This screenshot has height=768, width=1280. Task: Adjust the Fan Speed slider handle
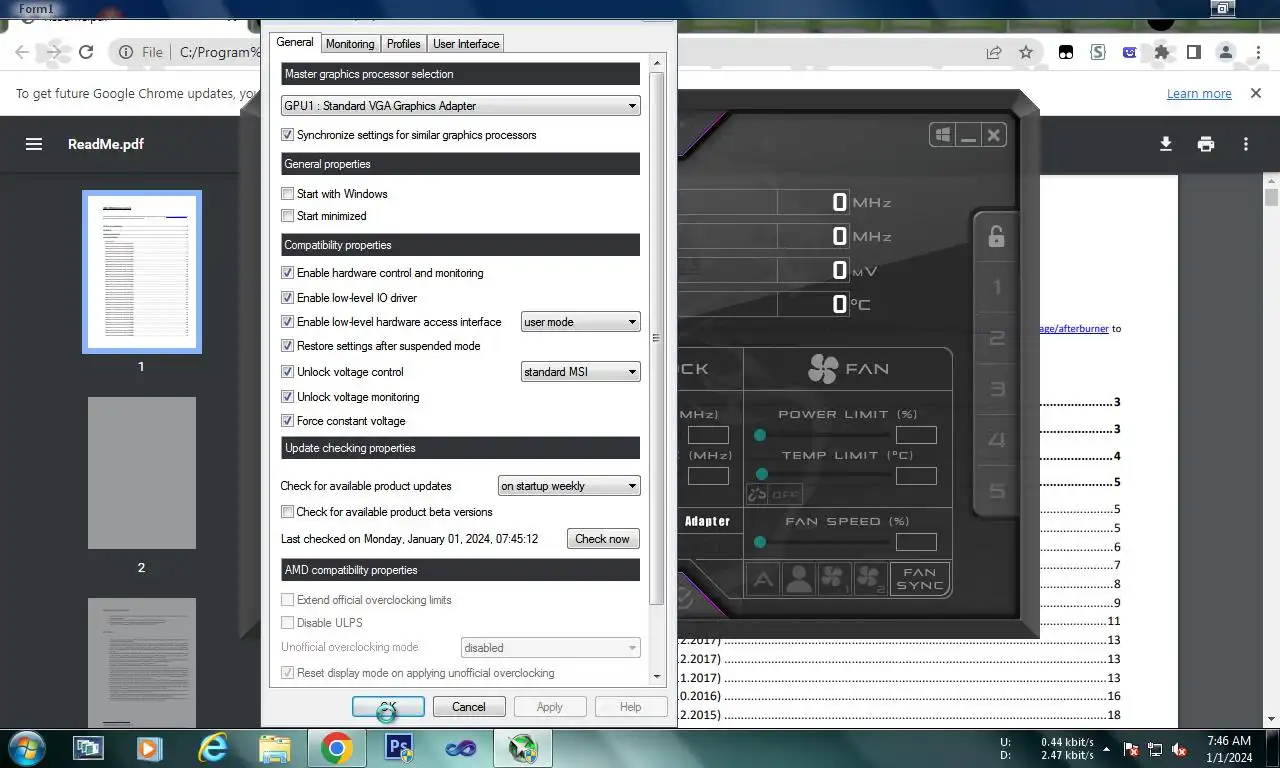760,542
